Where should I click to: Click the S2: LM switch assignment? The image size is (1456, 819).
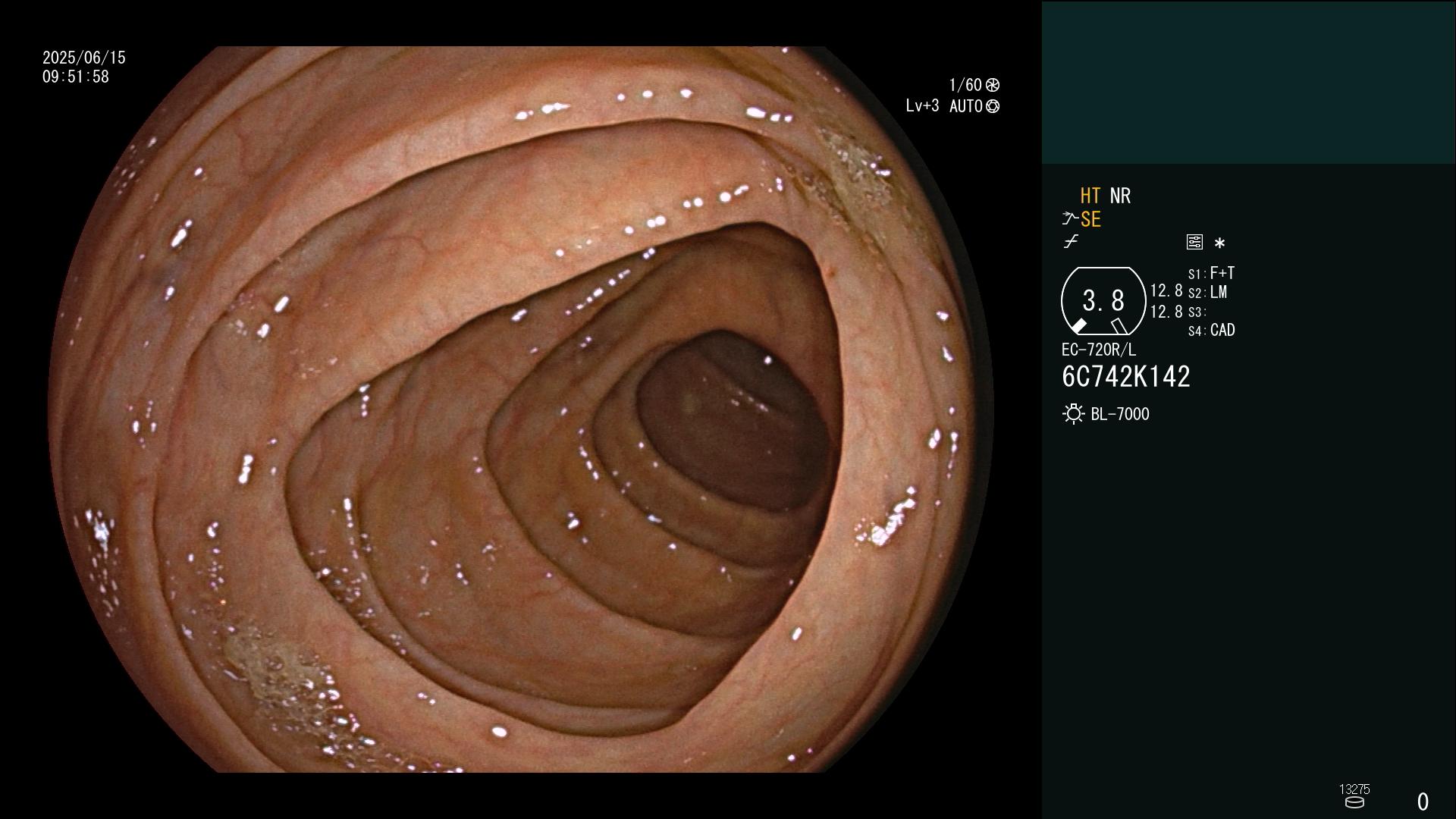tap(1208, 292)
